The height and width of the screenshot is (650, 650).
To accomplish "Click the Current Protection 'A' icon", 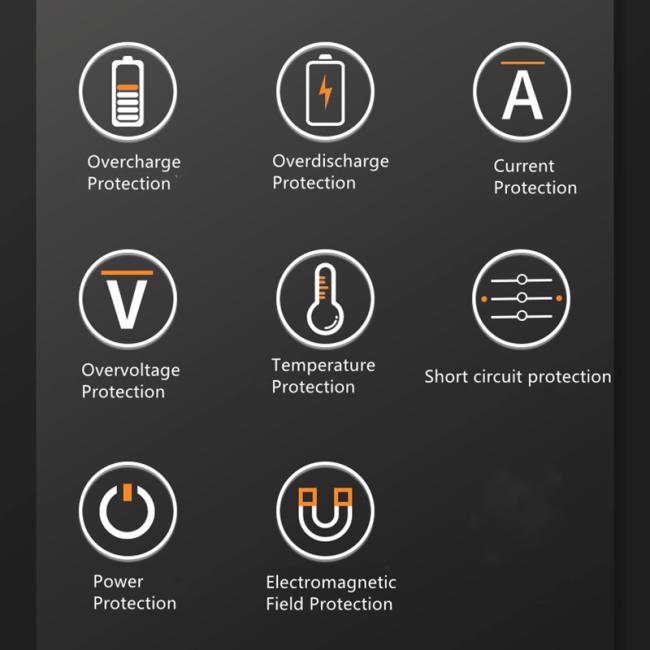I will click(x=522, y=91).
